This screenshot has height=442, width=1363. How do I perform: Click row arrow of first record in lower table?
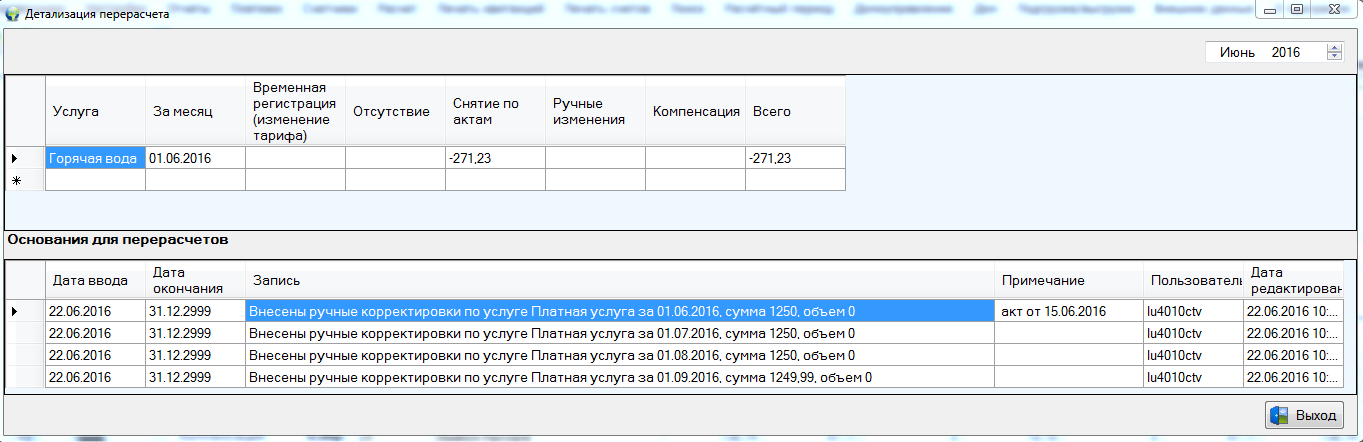[16, 311]
